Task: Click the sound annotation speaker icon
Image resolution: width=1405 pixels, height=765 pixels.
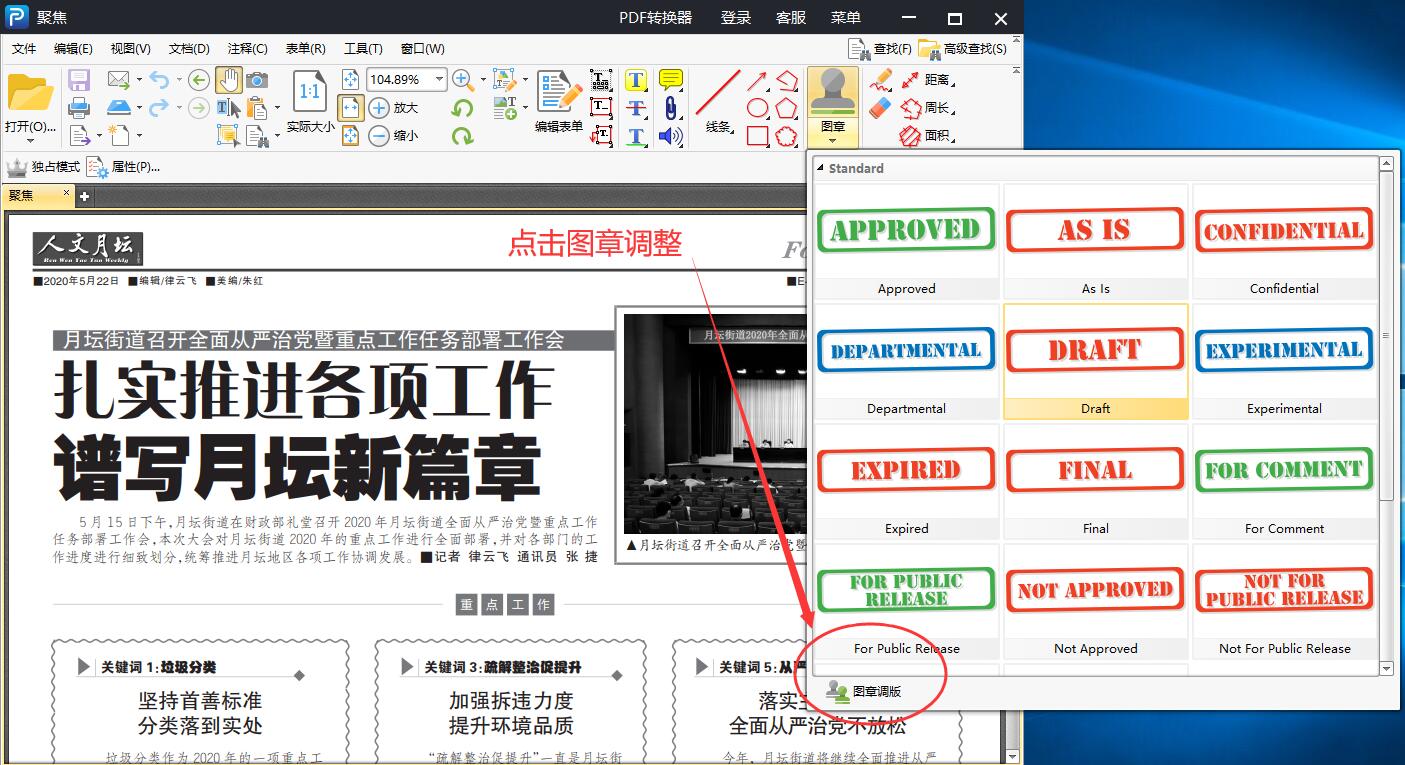Action: pos(671,135)
